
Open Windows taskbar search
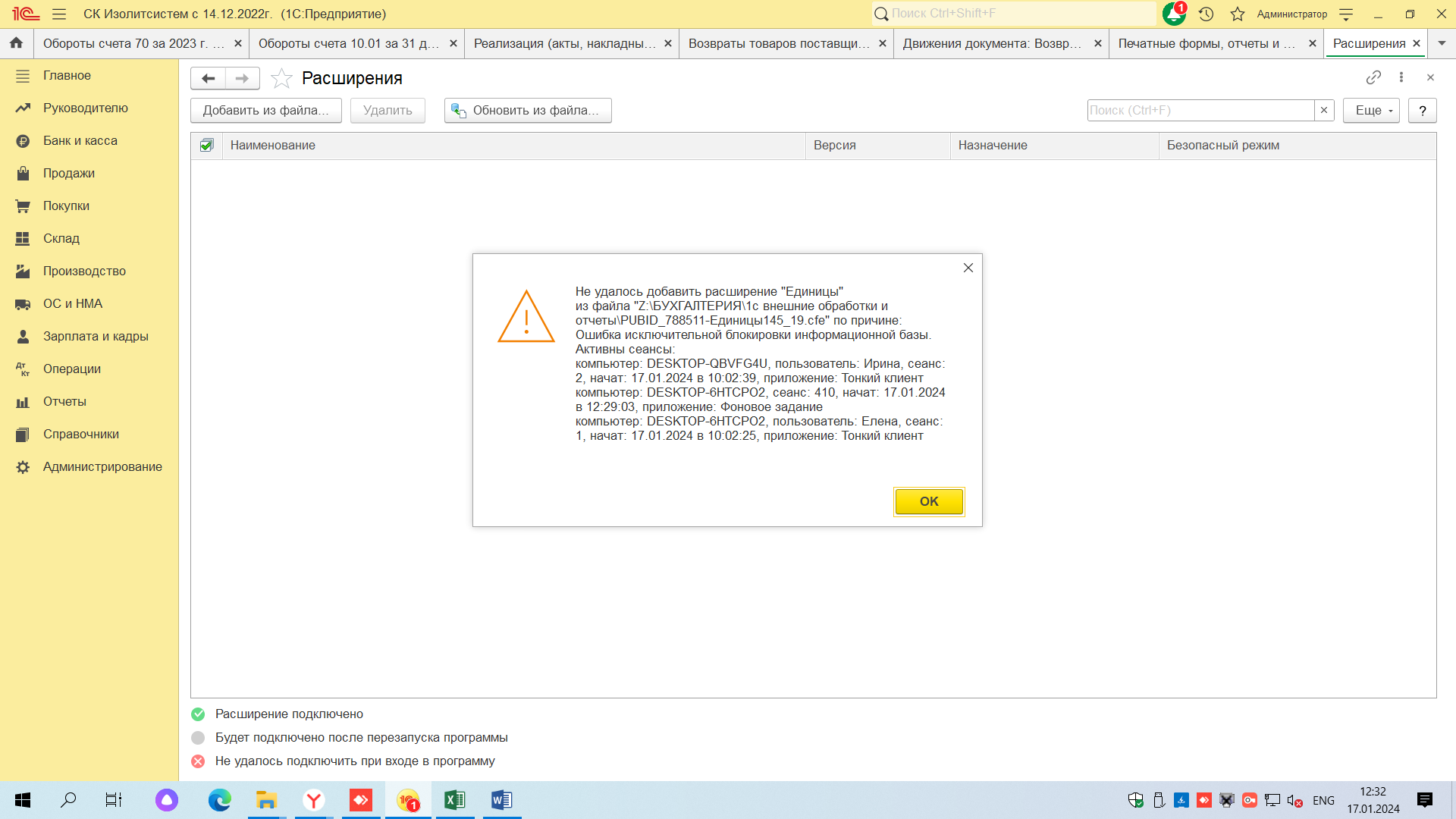pos(68,800)
